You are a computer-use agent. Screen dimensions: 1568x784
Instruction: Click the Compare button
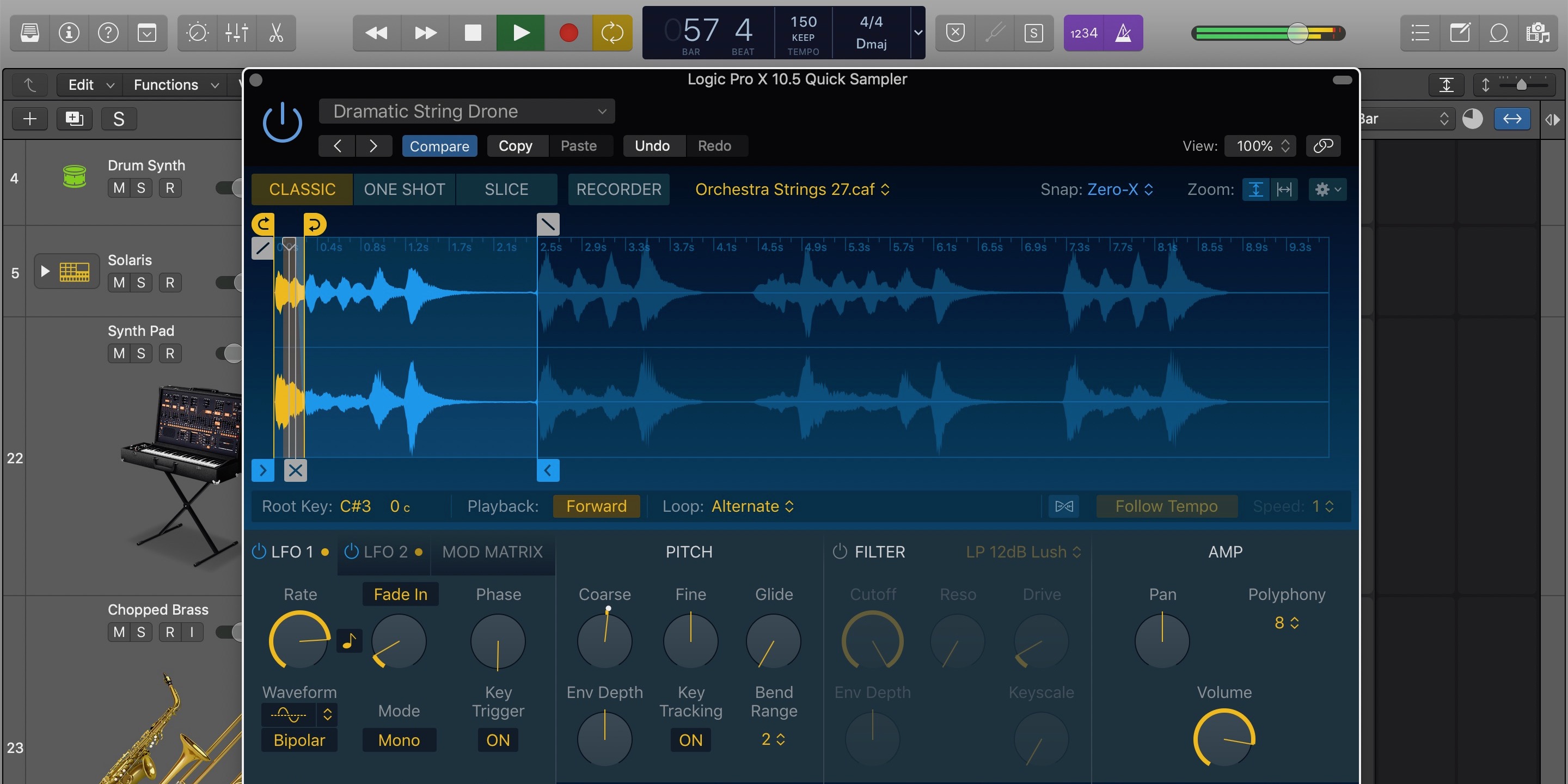[439, 145]
